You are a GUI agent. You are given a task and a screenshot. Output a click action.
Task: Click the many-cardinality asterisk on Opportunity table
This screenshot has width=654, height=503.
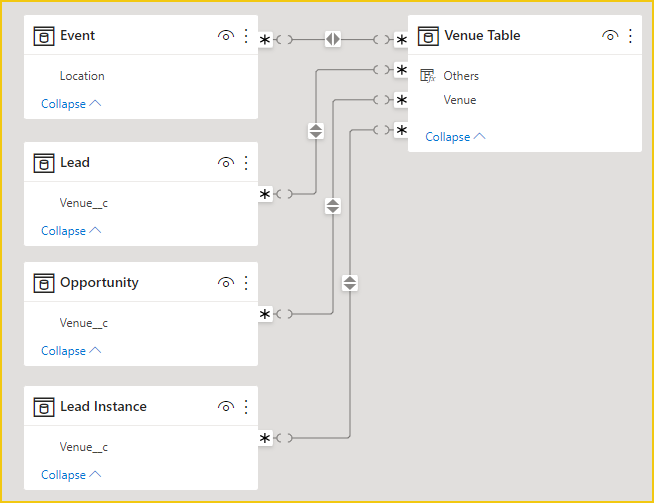[265, 314]
